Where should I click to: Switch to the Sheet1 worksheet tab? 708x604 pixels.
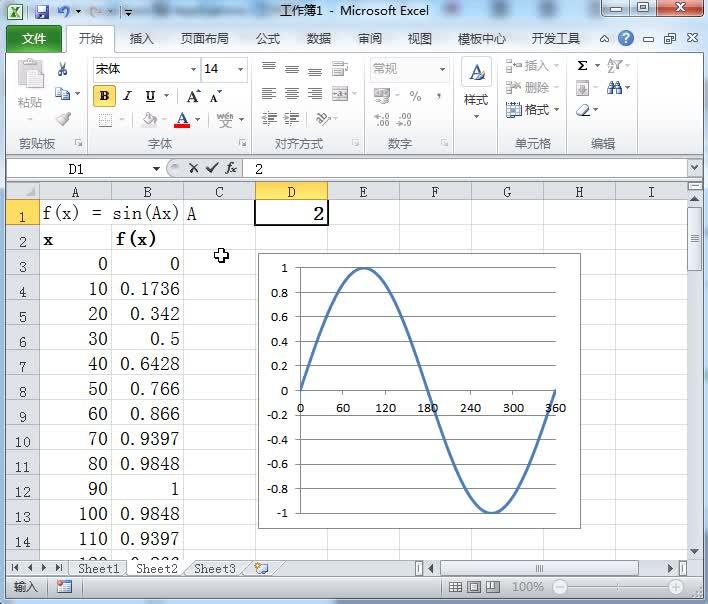pos(98,568)
